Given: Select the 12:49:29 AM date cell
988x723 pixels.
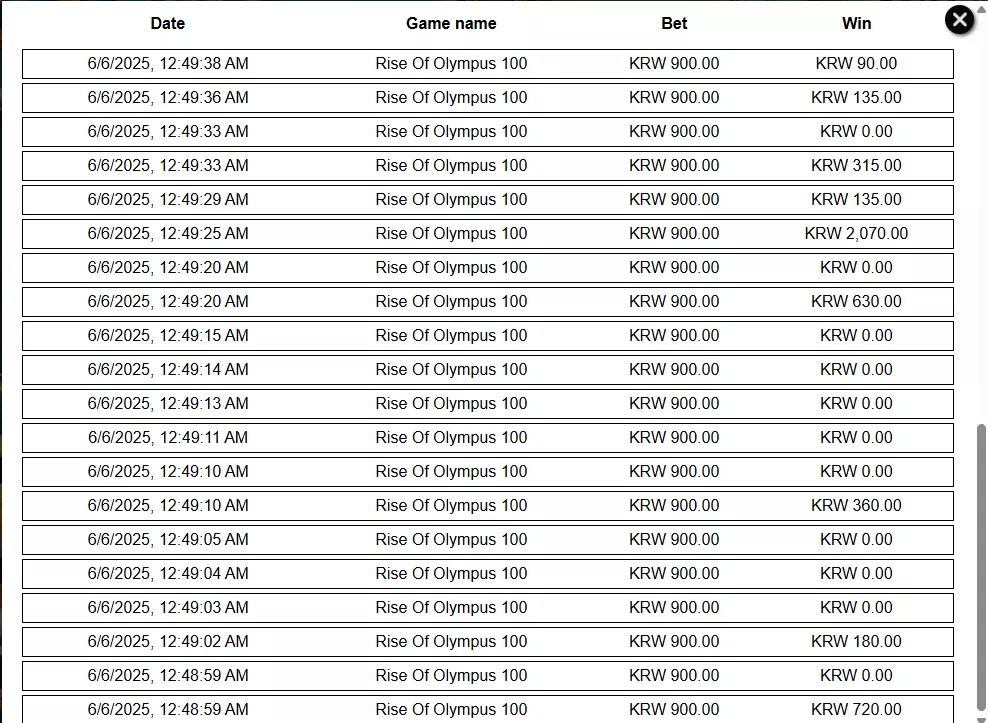Looking at the screenshot, I should coord(168,200).
